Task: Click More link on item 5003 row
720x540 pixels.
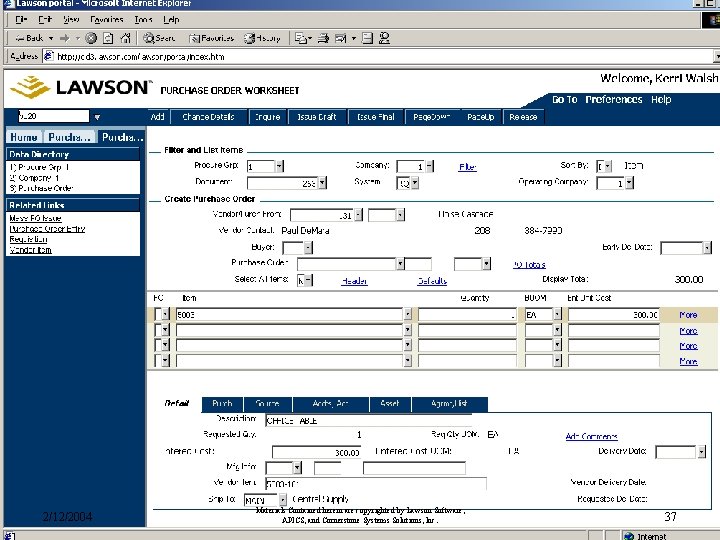Action: pos(688,315)
